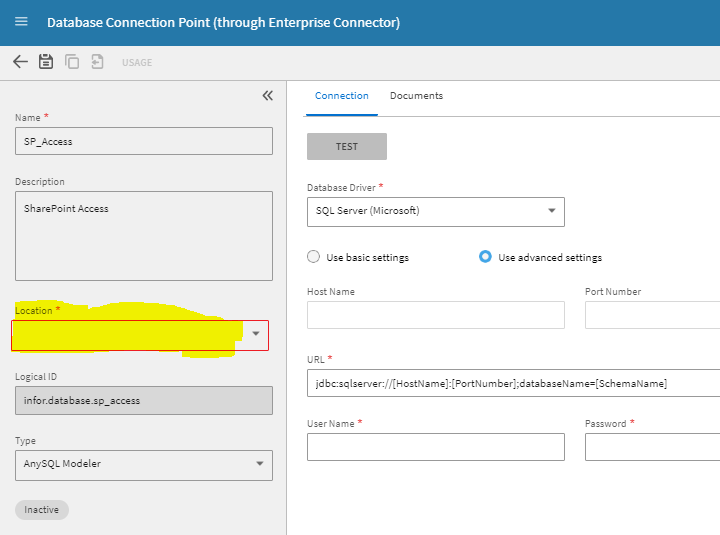
Task: Click the import document icon
Action: (x=97, y=62)
